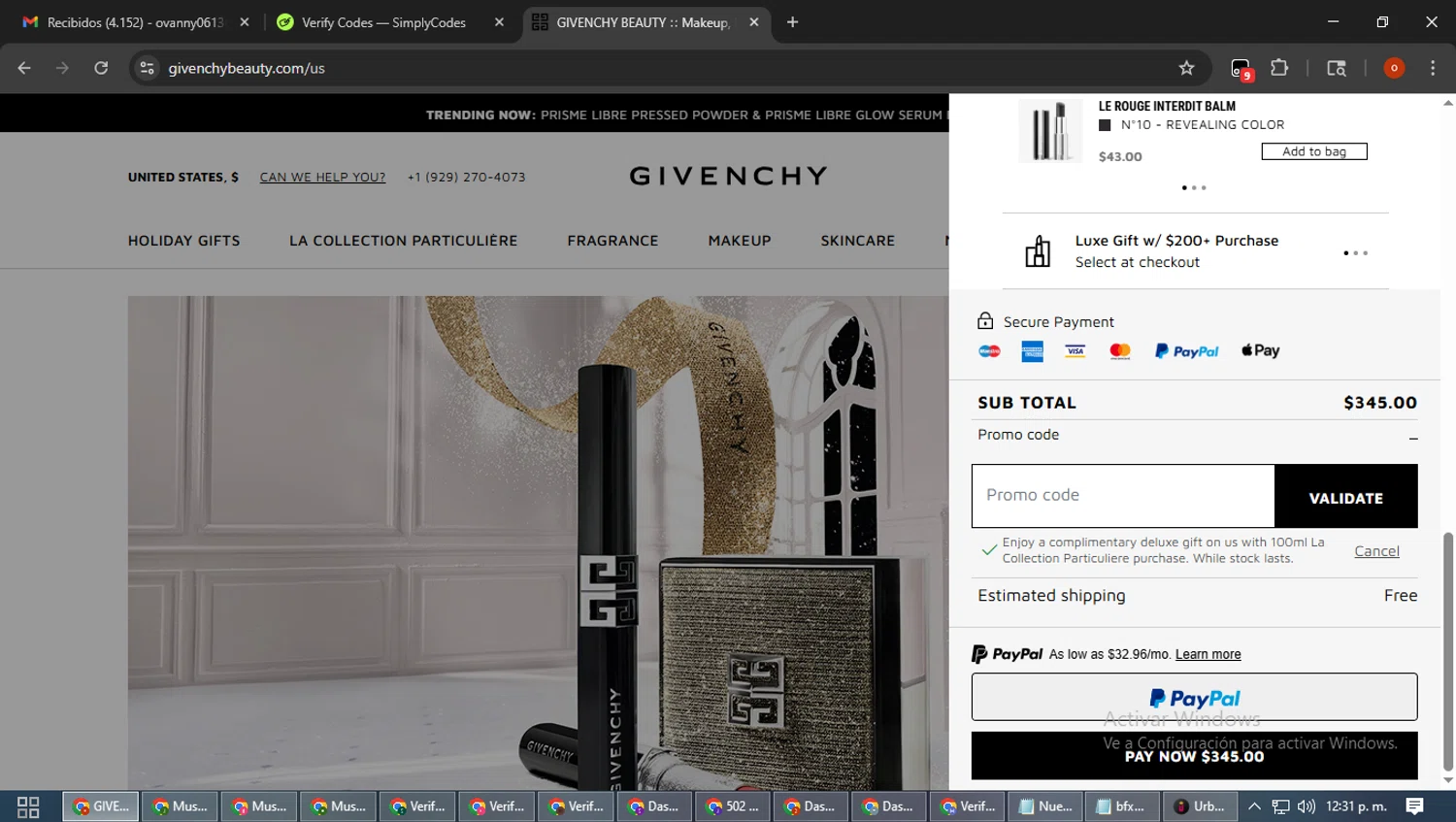Screen dimensions: 1456x822
Task: Open the MAKEUP menu
Action: 740,241
